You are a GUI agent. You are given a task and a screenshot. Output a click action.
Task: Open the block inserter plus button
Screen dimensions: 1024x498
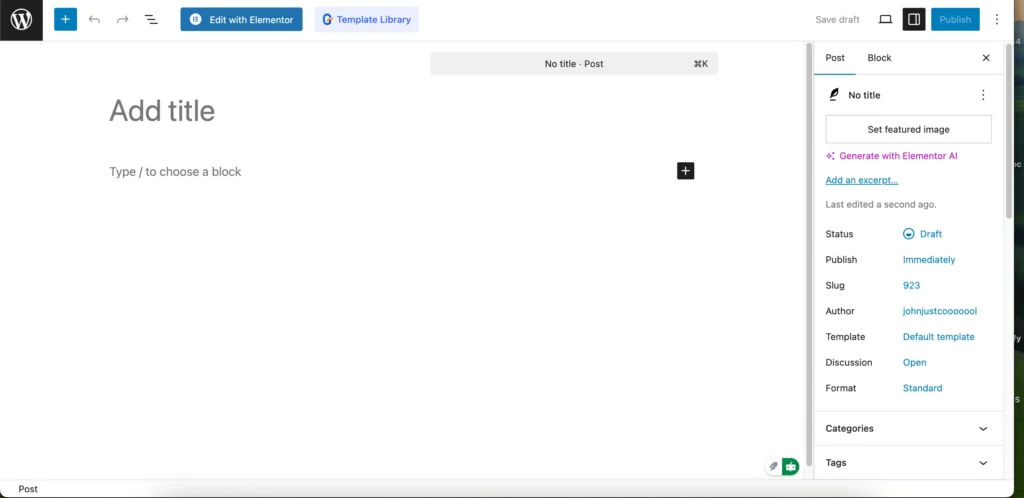coord(65,19)
